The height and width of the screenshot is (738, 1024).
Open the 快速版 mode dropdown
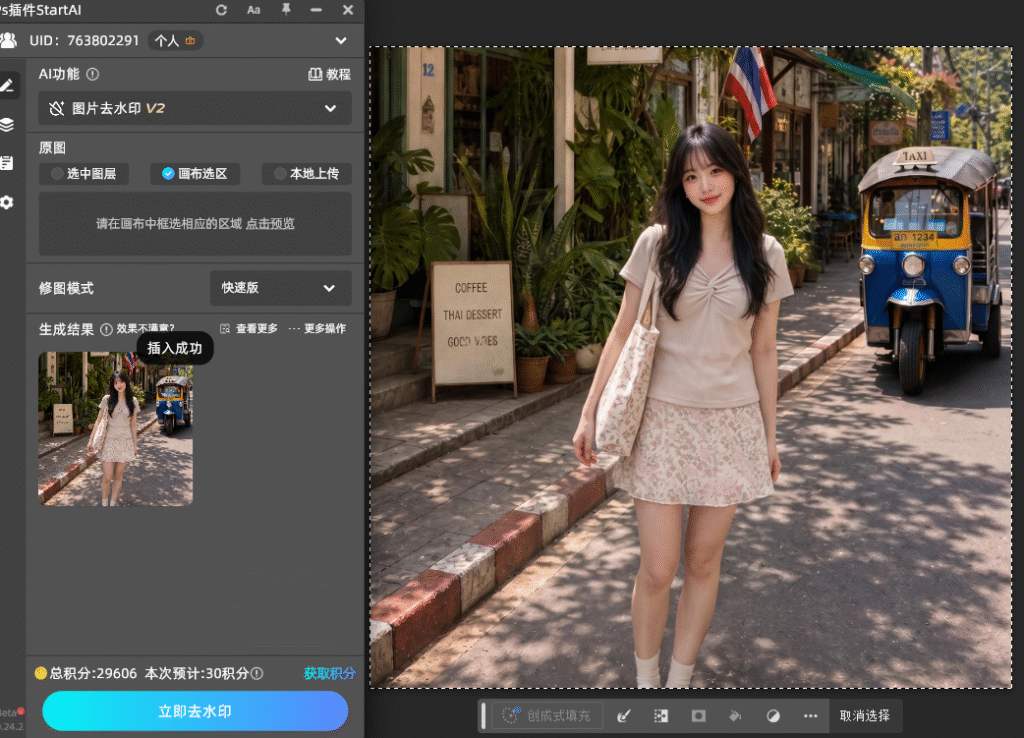point(280,288)
